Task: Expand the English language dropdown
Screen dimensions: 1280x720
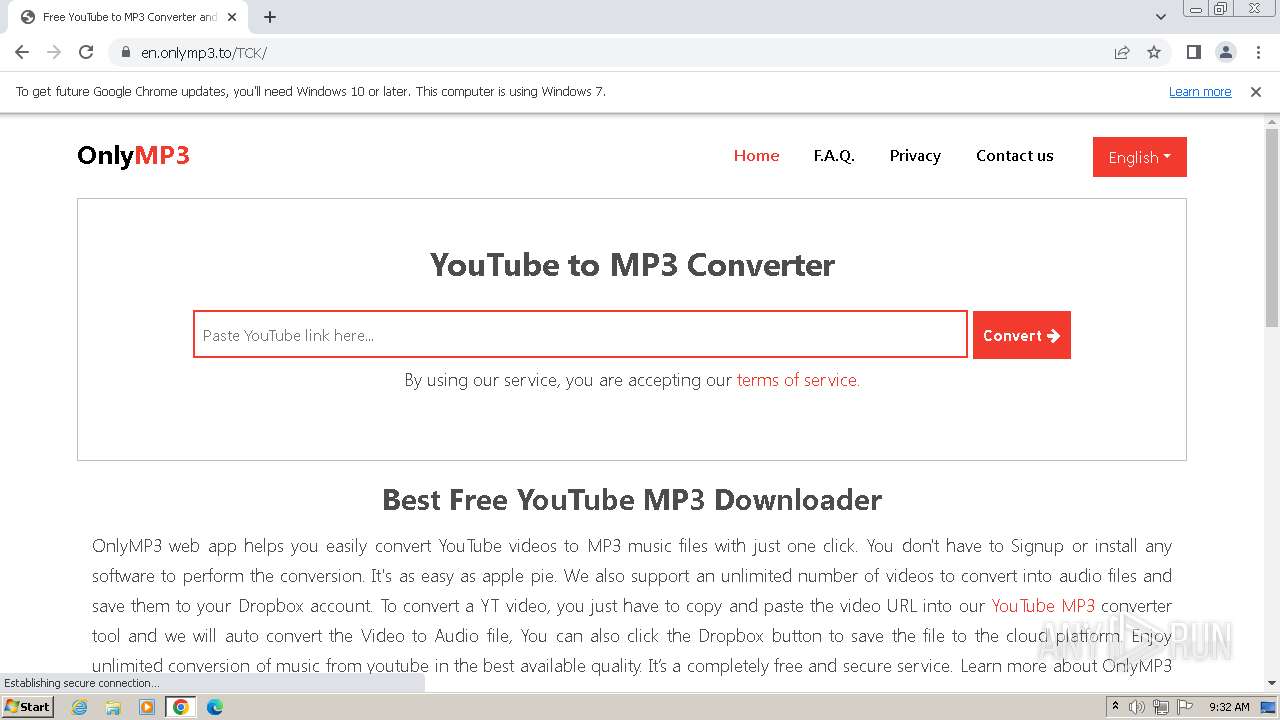Action: tap(1140, 157)
